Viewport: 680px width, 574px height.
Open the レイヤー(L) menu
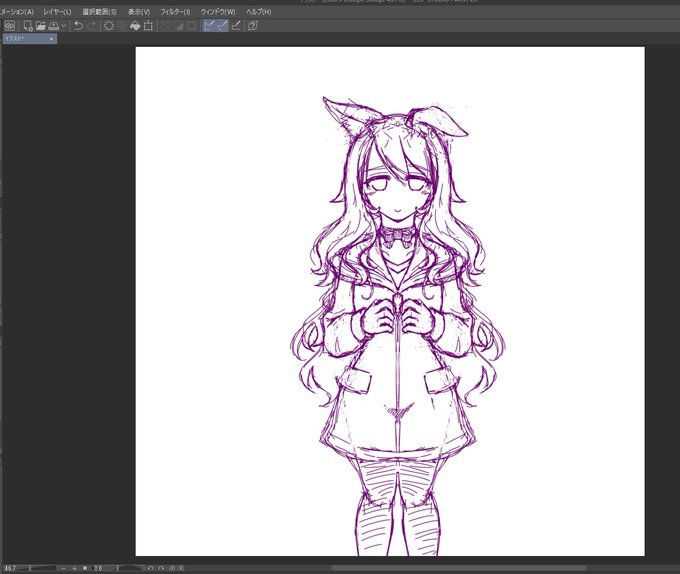[57, 12]
